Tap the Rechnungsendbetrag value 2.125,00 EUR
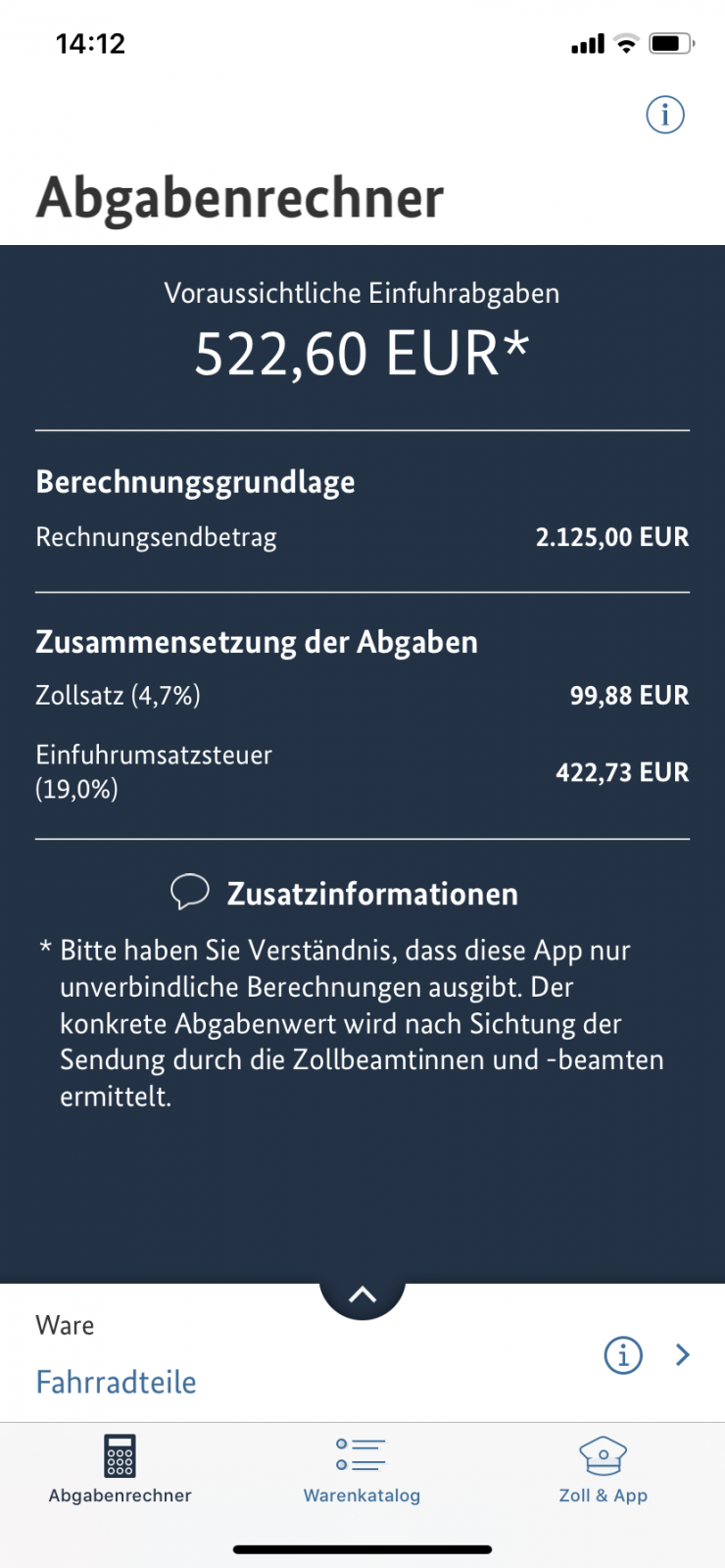The width and height of the screenshot is (725, 1568). click(612, 537)
